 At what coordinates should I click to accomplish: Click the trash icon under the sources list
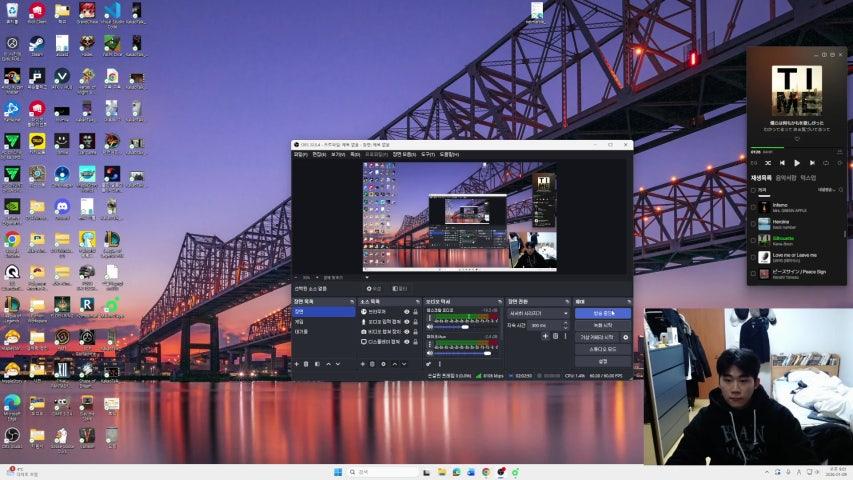coord(372,364)
